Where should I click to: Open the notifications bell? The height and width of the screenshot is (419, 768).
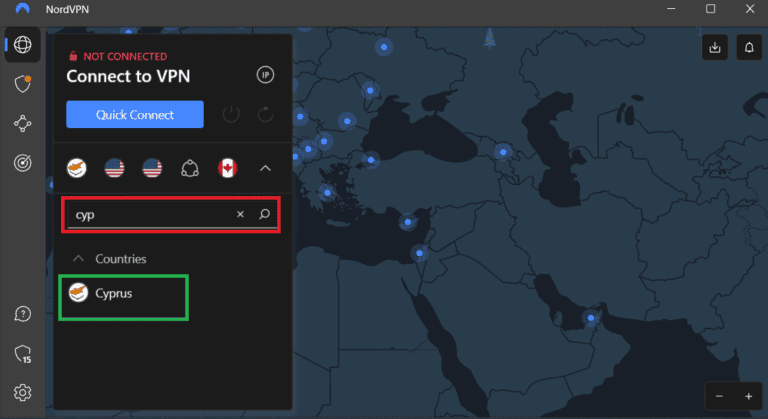(x=747, y=47)
